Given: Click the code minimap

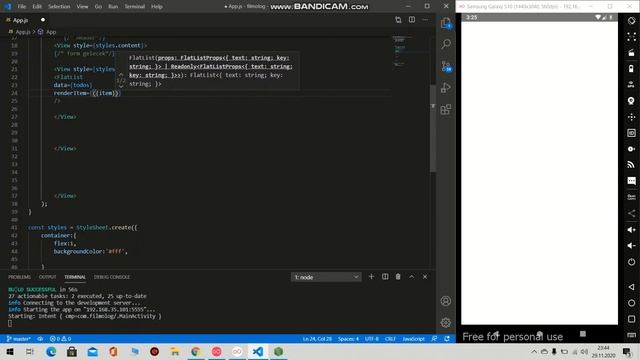Looking at the screenshot, I should [x=410, y=51].
